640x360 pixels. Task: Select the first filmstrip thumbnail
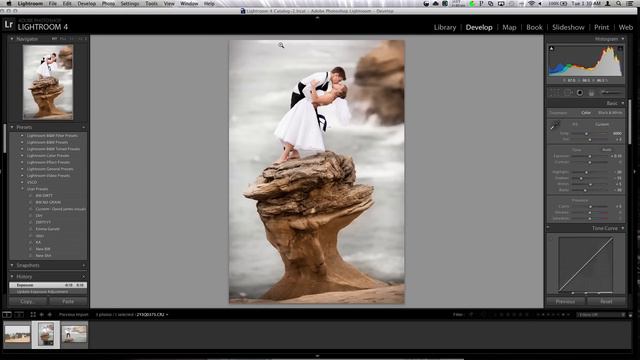[17, 334]
